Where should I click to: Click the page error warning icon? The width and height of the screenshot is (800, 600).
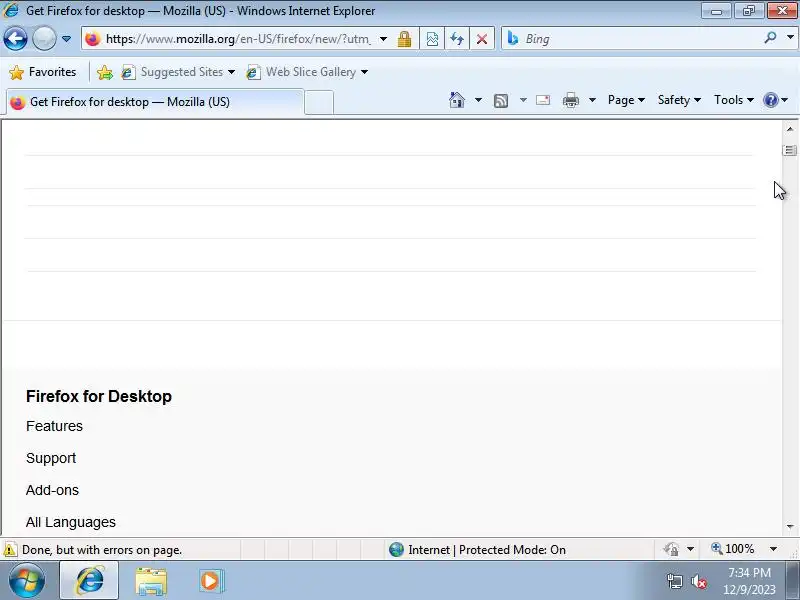pos(10,550)
